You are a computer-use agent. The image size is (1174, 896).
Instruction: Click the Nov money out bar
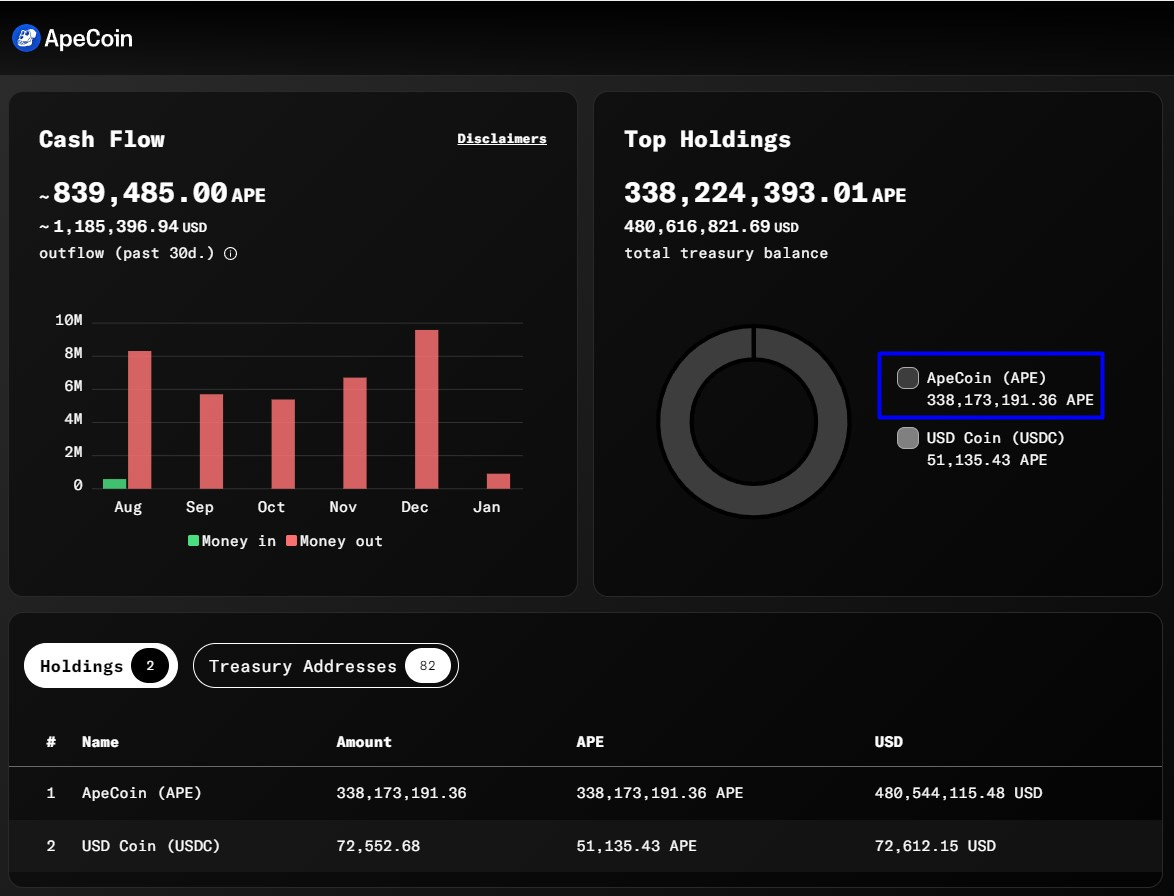(x=355, y=433)
